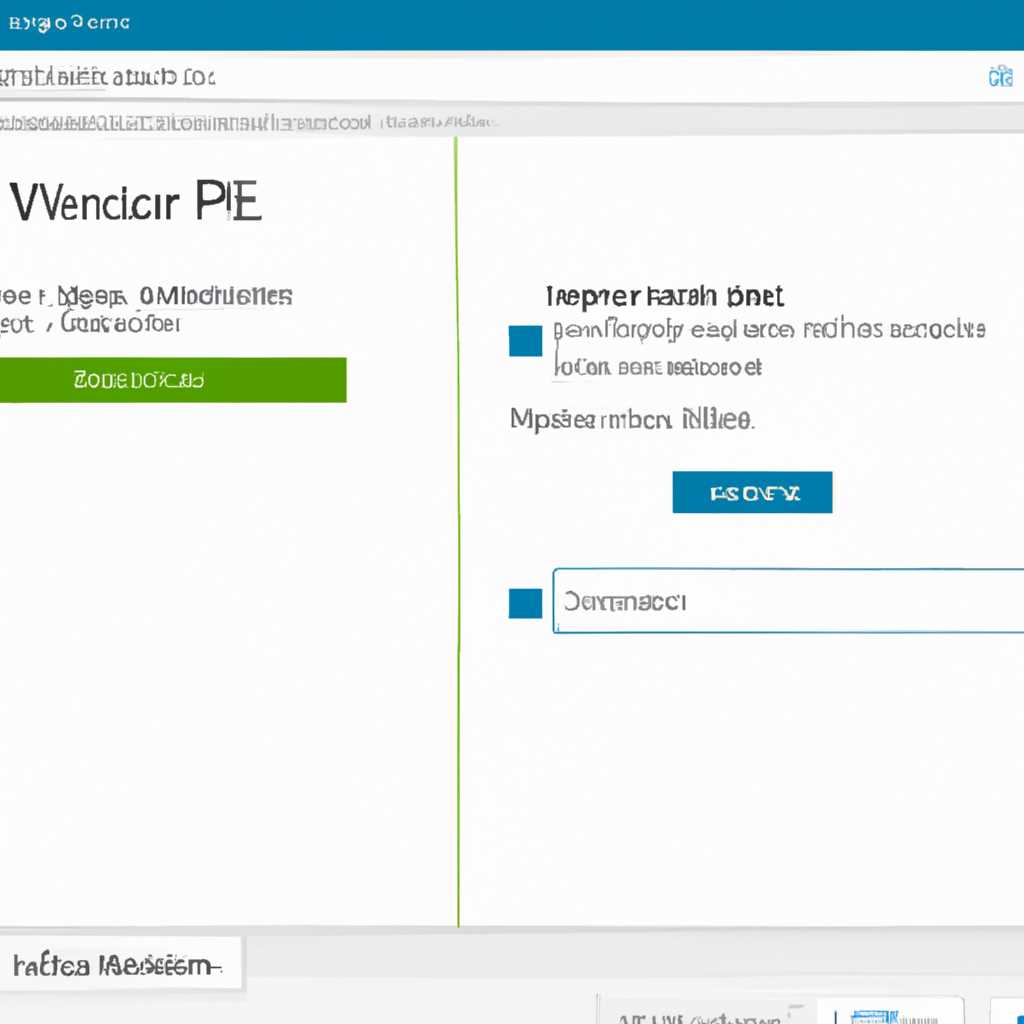Tick the blue checkbox beside the paragraph text

pos(526,341)
